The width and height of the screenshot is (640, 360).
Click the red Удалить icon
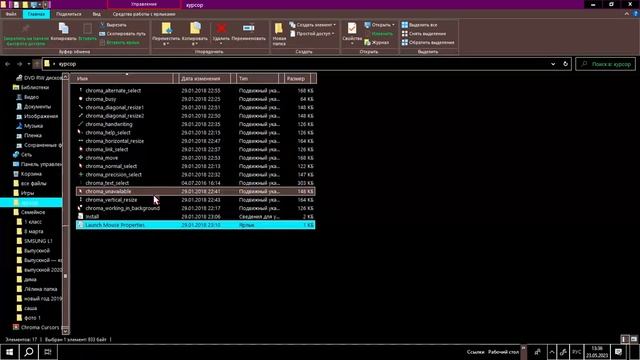coord(221,28)
